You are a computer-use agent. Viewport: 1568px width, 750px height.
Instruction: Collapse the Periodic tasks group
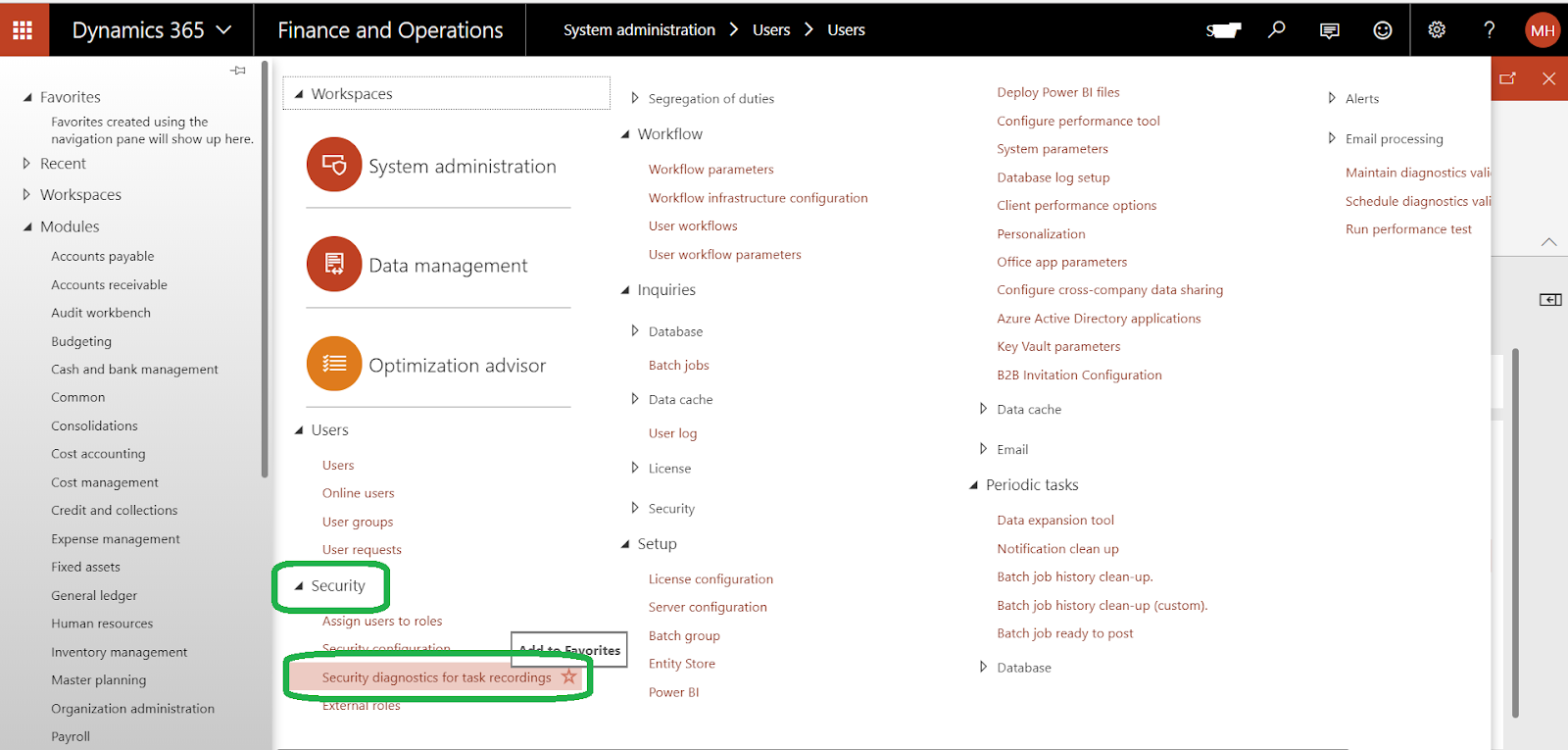point(974,485)
